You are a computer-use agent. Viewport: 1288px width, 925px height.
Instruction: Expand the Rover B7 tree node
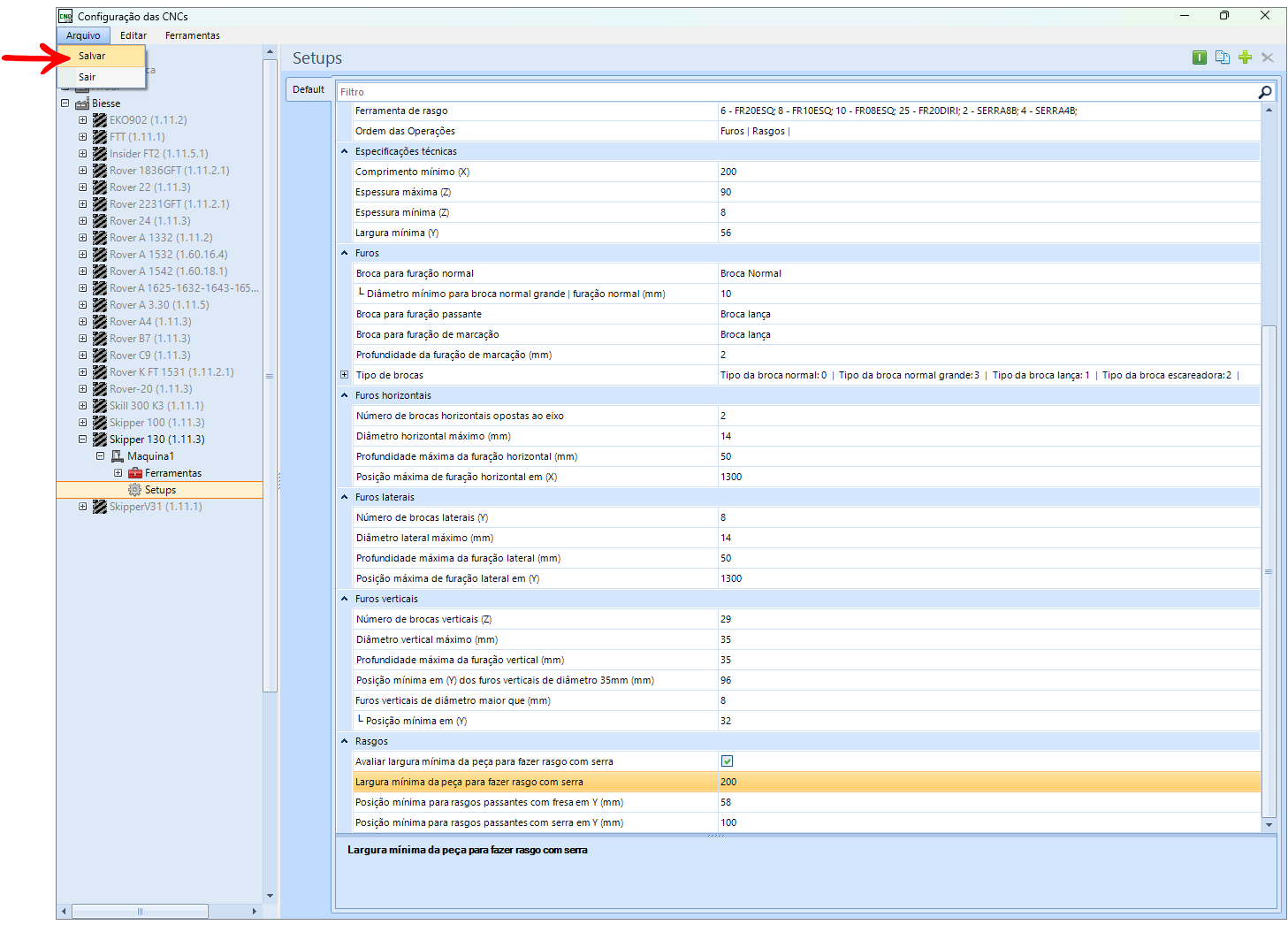pos(83,339)
